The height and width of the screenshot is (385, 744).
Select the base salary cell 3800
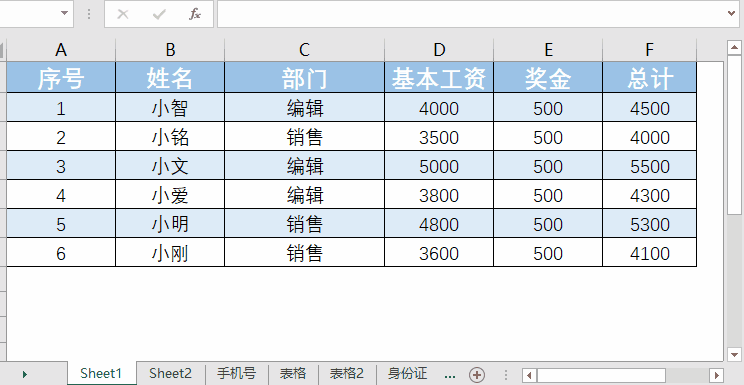click(439, 195)
